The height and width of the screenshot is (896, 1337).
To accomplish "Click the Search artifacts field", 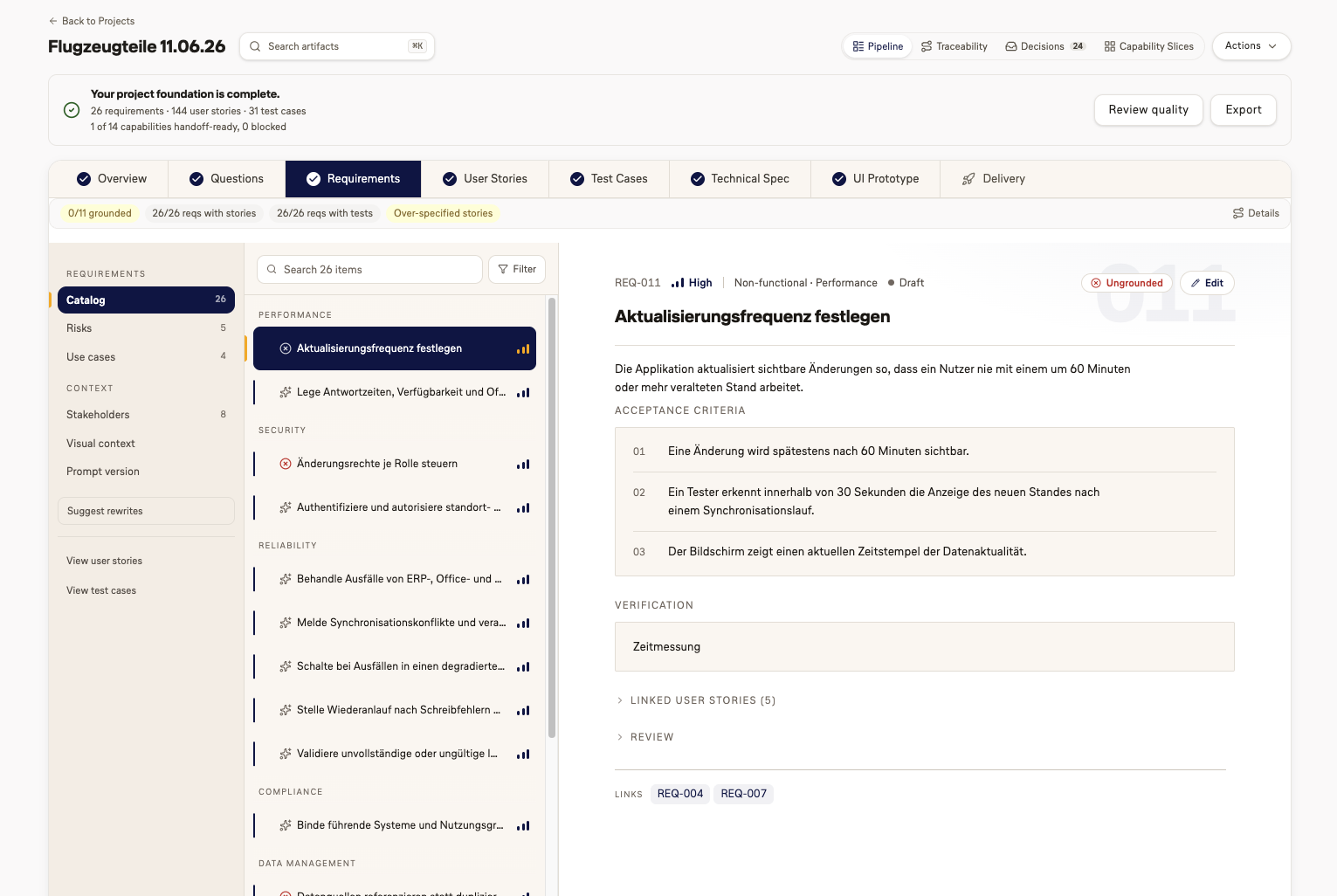I will pos(337,46).
